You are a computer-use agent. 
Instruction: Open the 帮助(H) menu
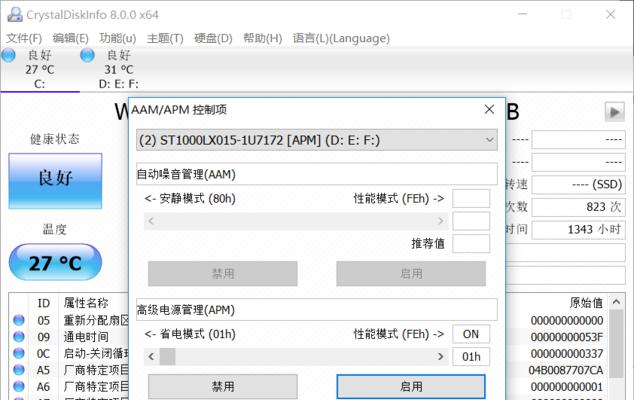[x=262, y=38]
